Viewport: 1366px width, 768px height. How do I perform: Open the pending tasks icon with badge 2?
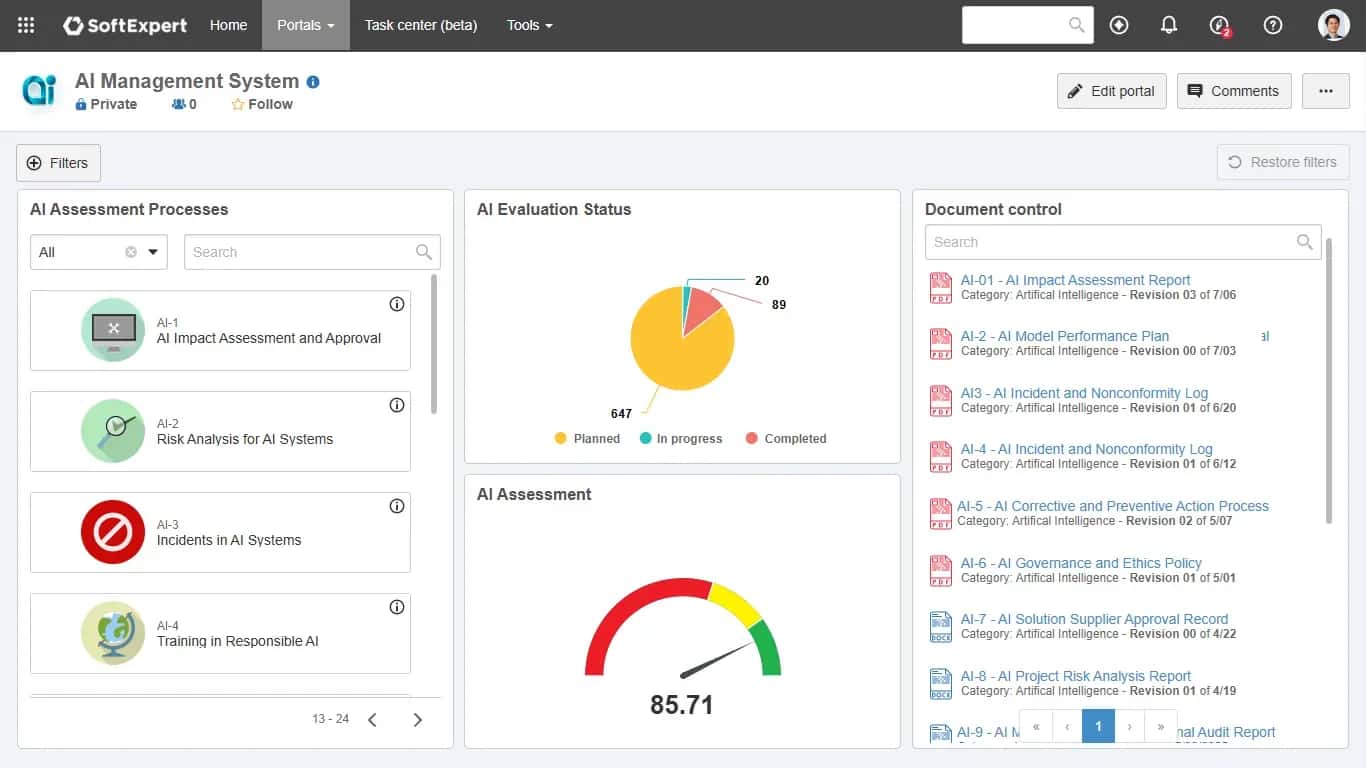click(1219, 25)
